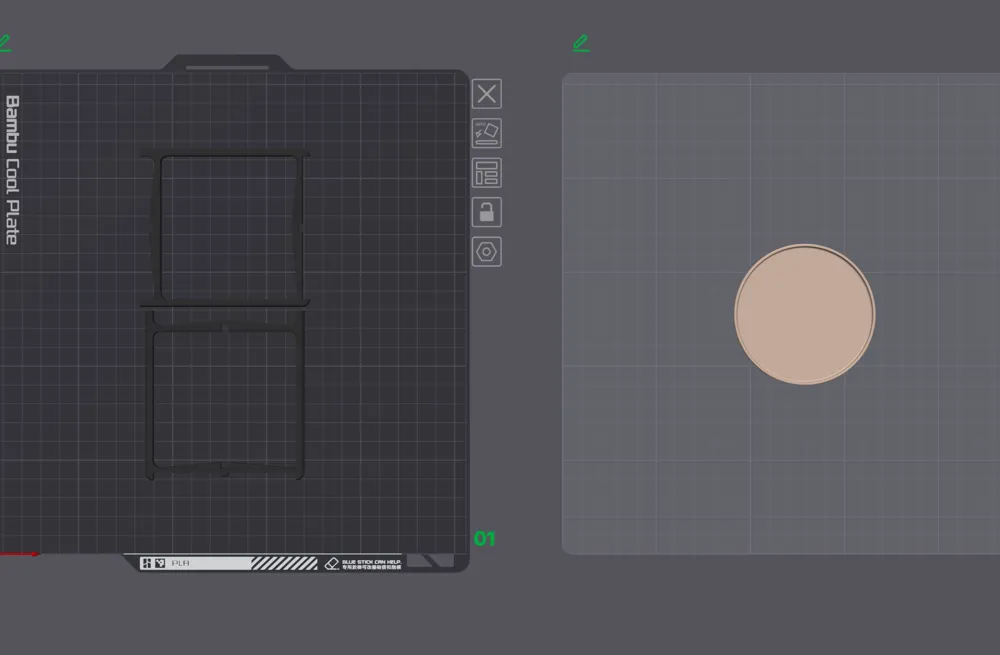Edit plate name with left green pencil
The height and width of the screenshot is (655, 1000).
[x=5, y=43]
